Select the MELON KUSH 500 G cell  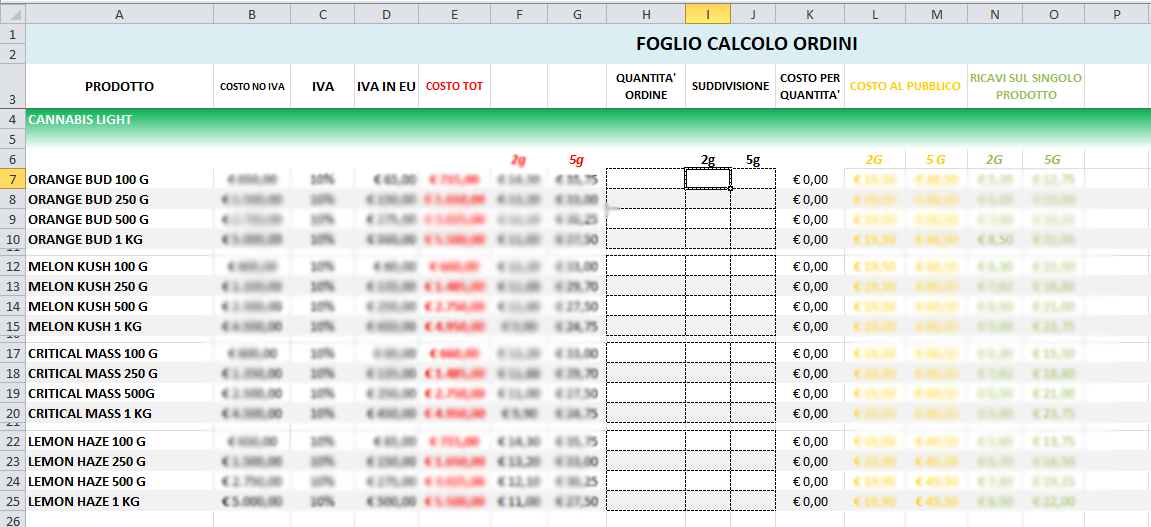120,306
